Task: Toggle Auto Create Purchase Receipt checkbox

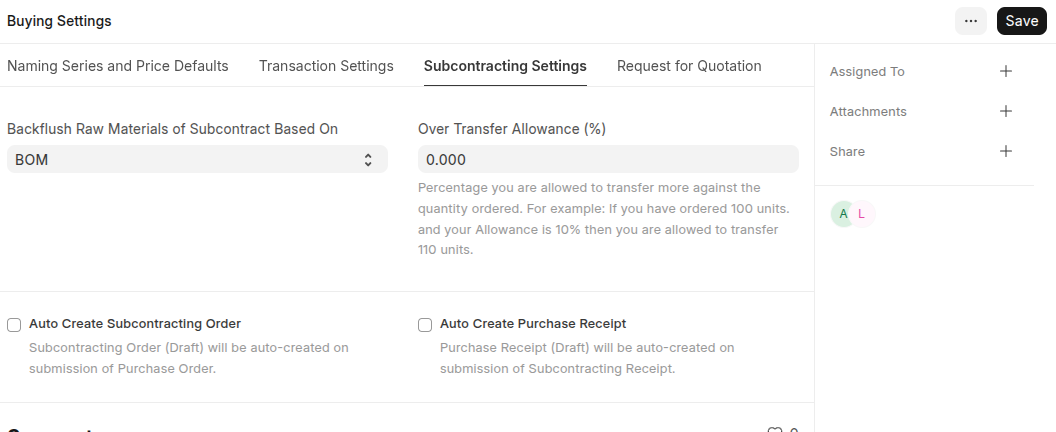Action: 425,325
